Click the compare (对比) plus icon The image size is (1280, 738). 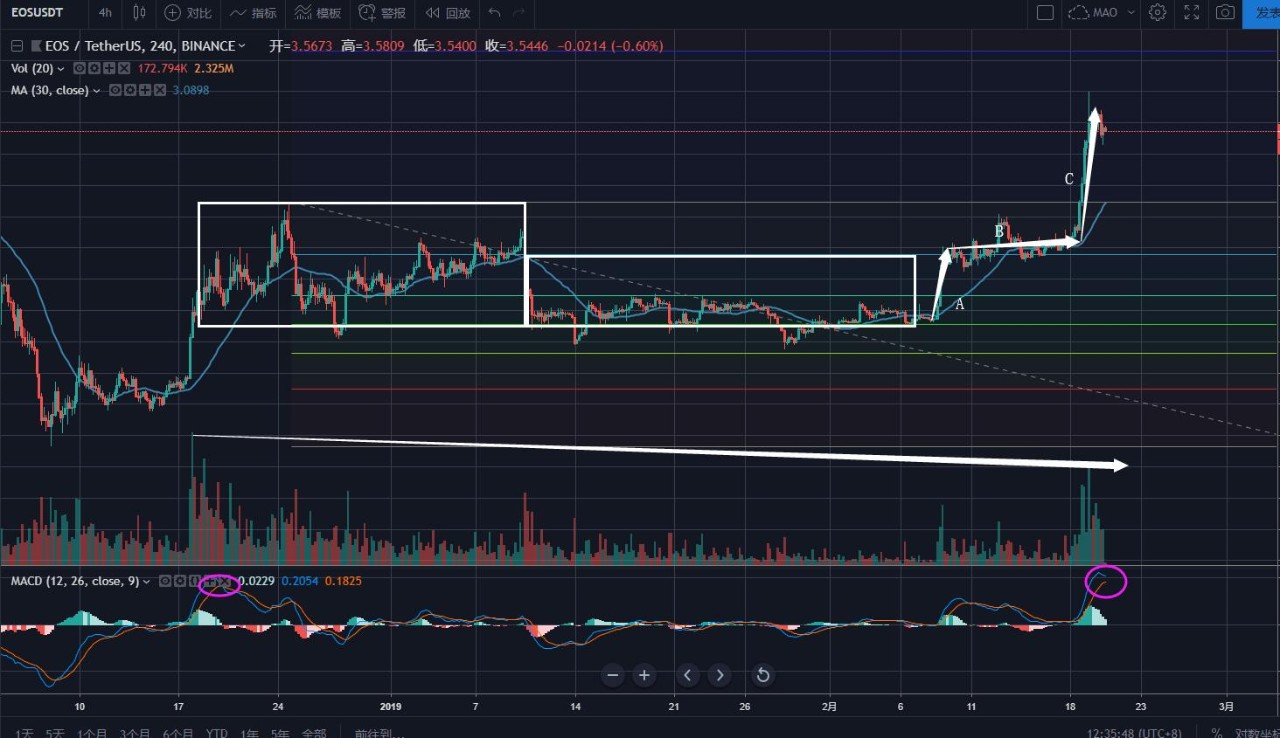pos(173,13)
